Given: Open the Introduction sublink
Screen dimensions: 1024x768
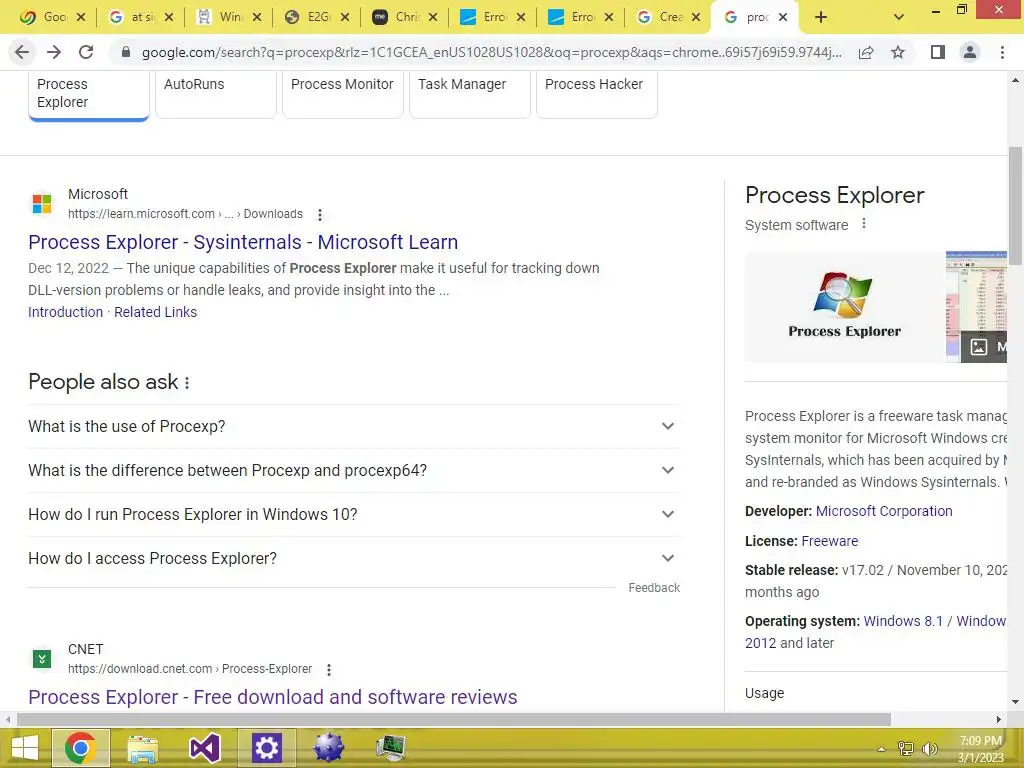Looking at the screenshot, I should [x=65, y=312].
